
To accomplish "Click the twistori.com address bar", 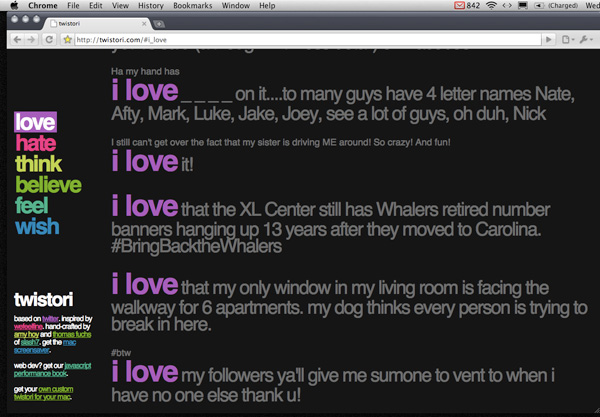I will 308,39.
